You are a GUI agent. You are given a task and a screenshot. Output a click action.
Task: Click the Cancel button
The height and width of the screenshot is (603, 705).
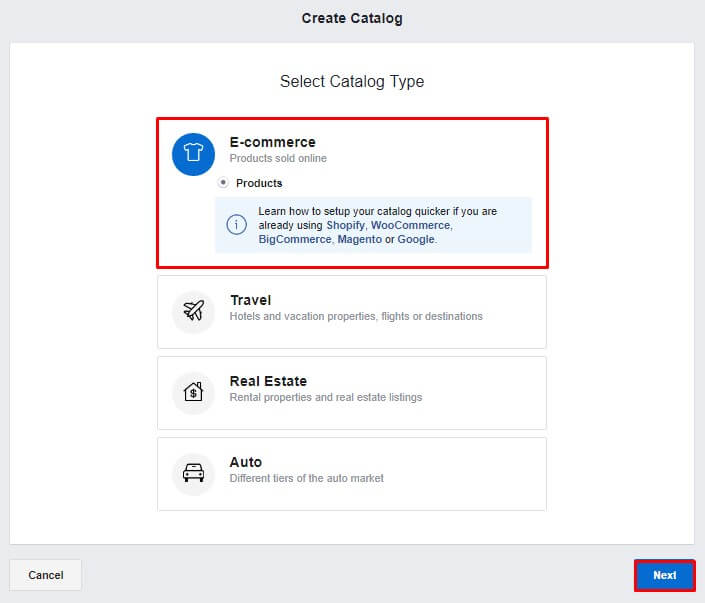pos(45,575)
